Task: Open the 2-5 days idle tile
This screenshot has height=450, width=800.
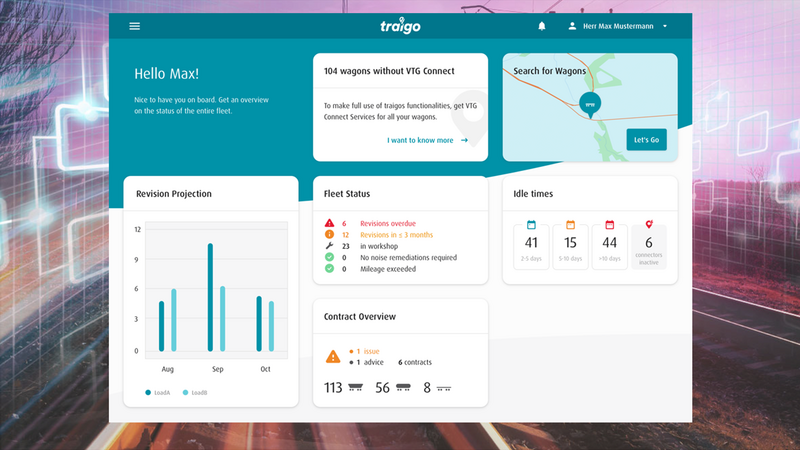Action: [x=531, y=246]
